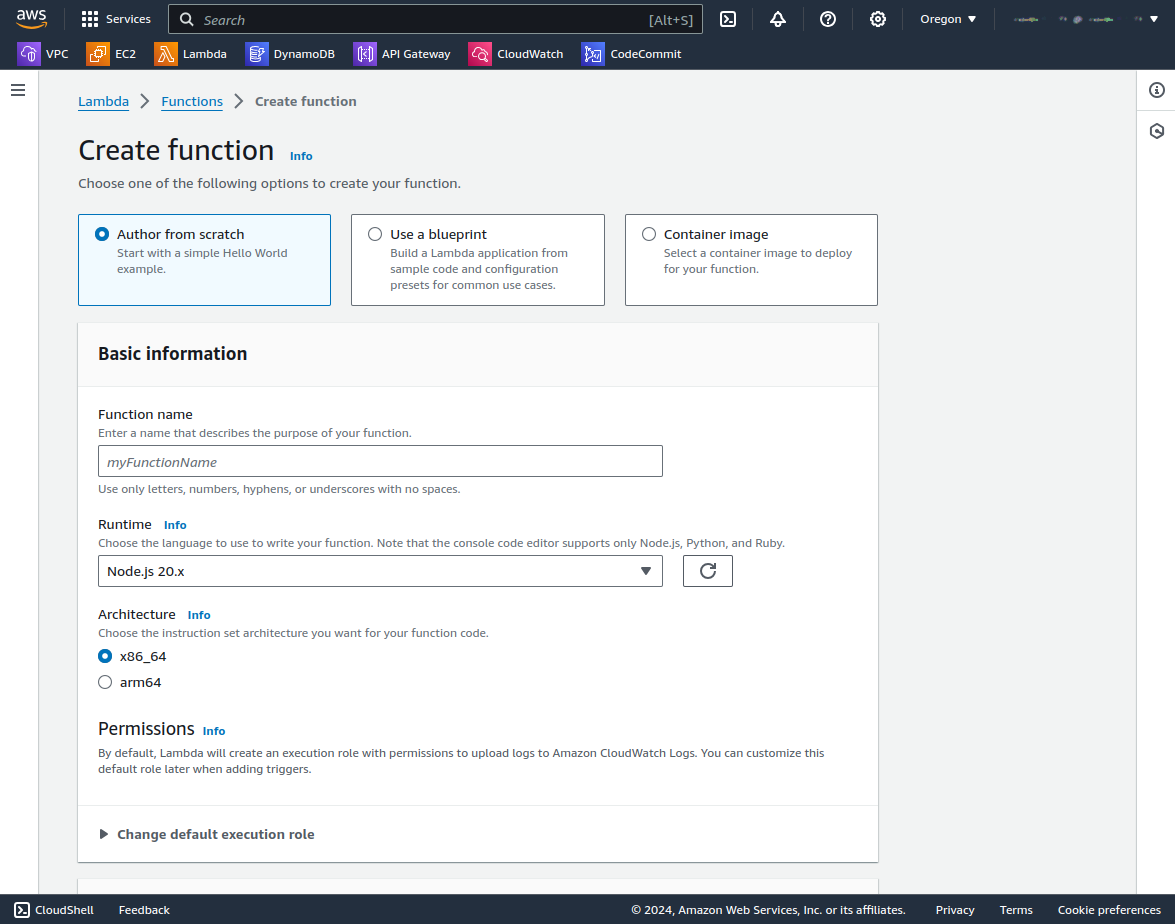Screen dimensions: 1175x924
Task: Choose x86_64 architecture
Action: coord(105,656)
